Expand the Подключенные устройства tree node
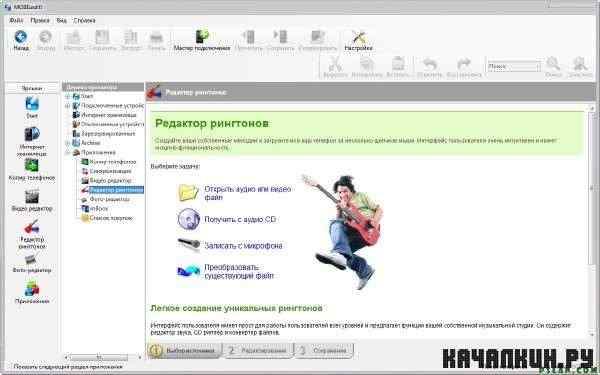 (67, 106)
